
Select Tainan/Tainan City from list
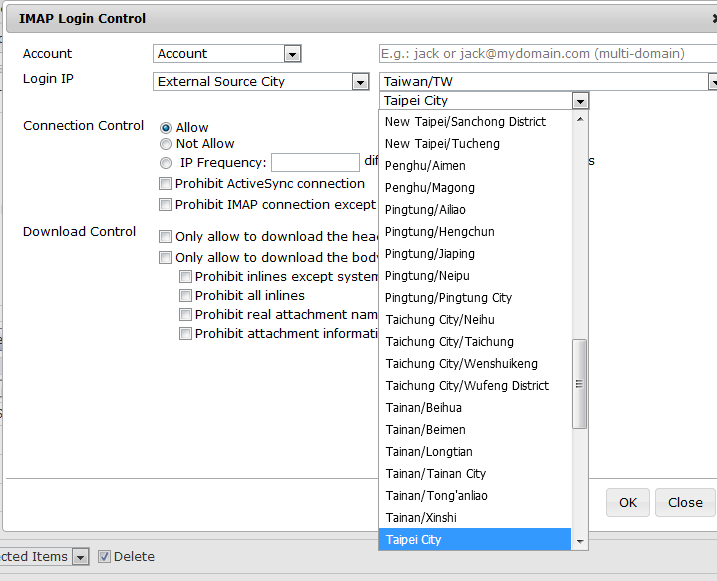436,474
